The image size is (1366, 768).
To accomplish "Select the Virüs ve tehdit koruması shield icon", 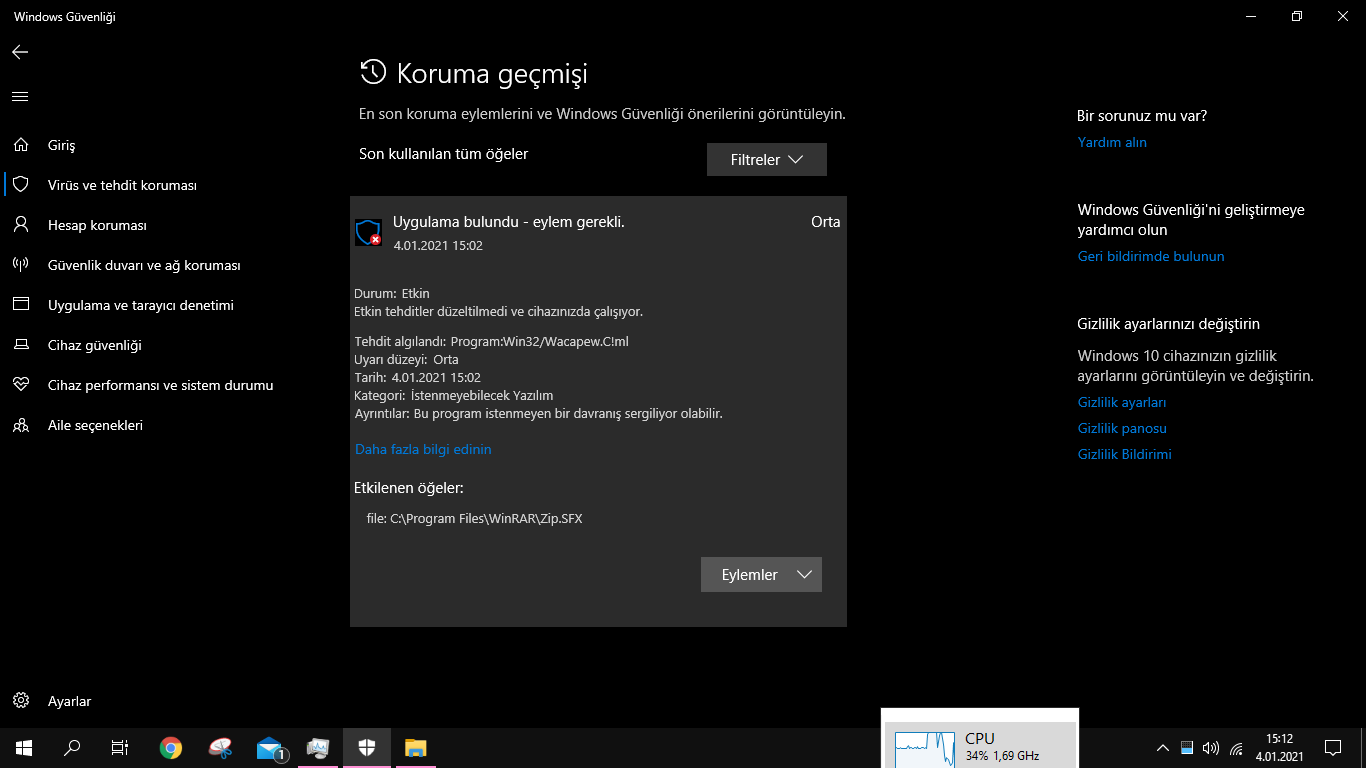I will point(21,185).
